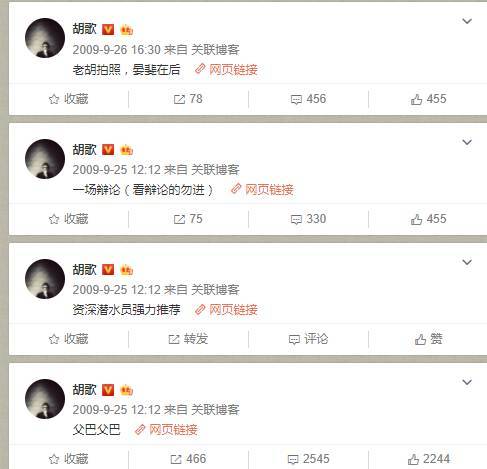Open 胡歌 avatar on the first post

pos(45,38)
